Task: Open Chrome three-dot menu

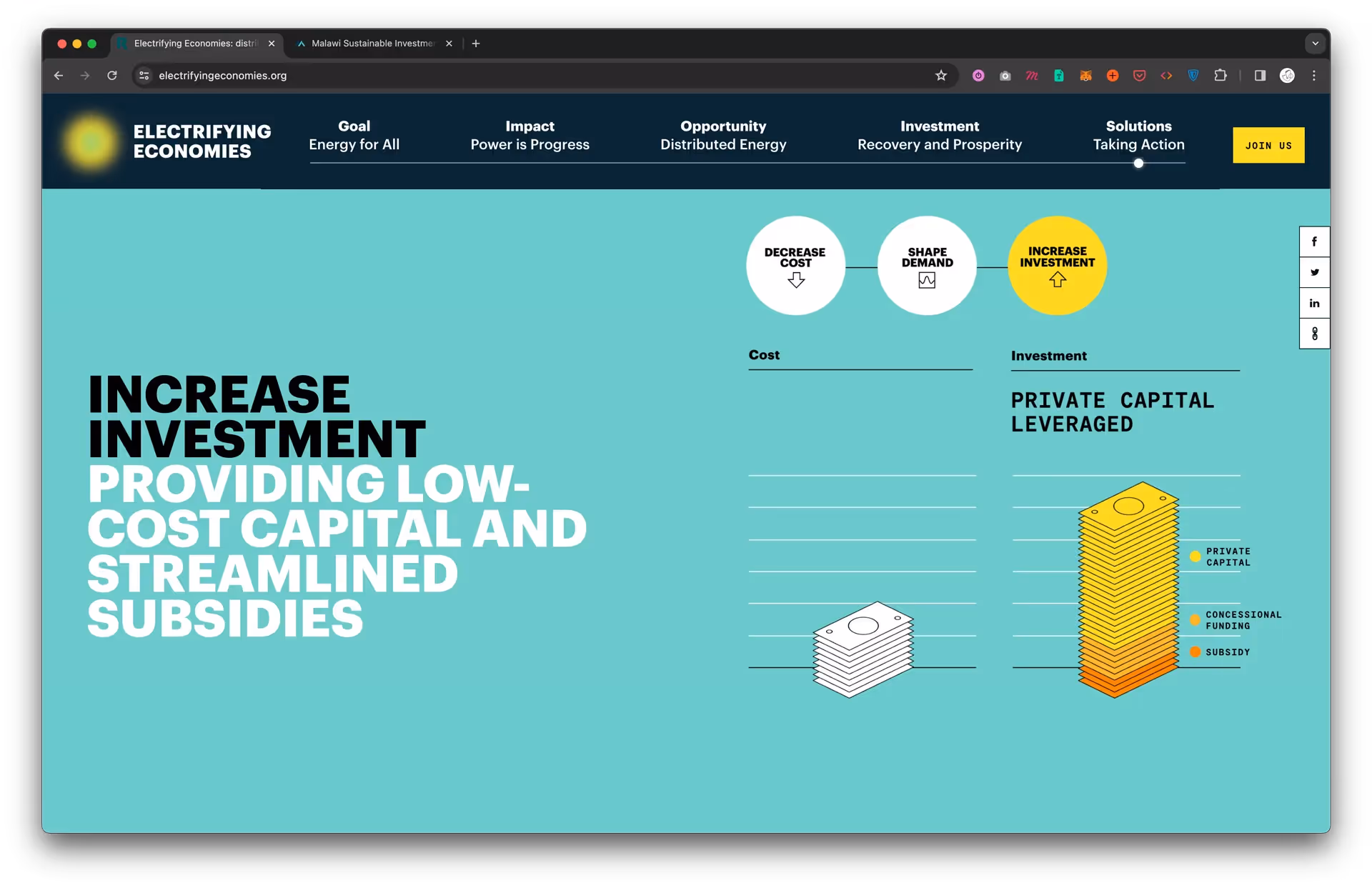Action: 1313,76
